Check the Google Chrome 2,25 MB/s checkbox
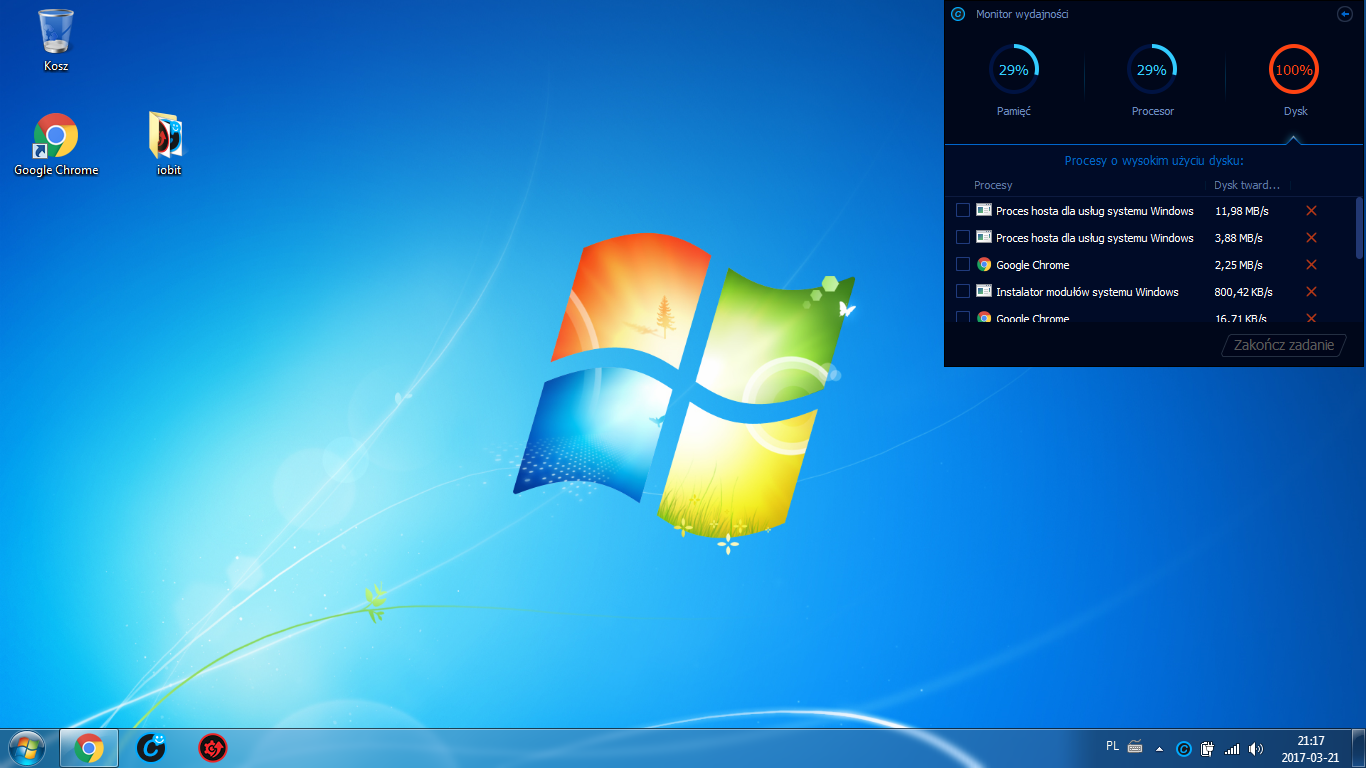 tap(963, 264)
